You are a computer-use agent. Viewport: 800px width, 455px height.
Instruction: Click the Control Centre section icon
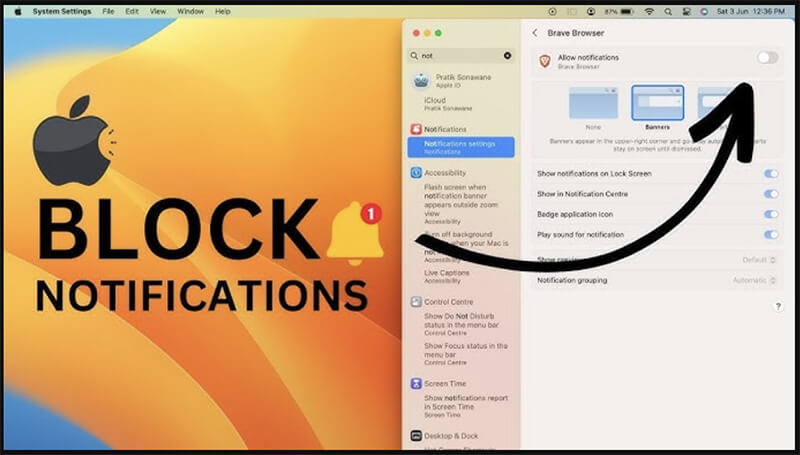pyautogui.click(x=416, y=302)
